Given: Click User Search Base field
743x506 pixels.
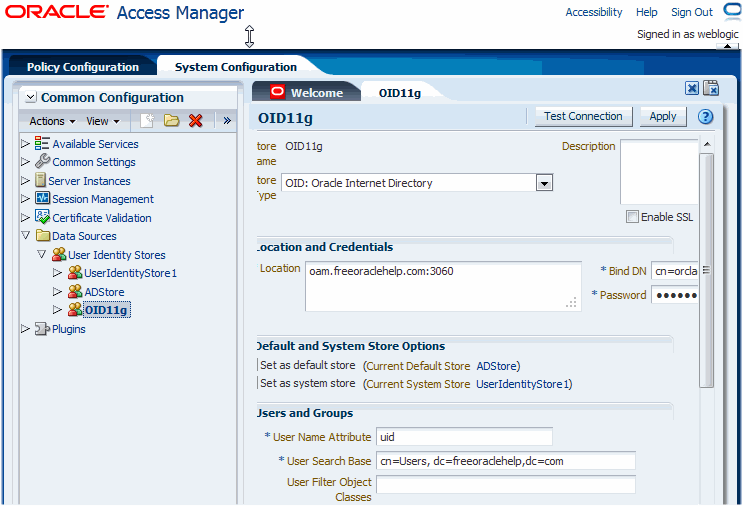Looking at the screenshot, I should tap(506, 461).
